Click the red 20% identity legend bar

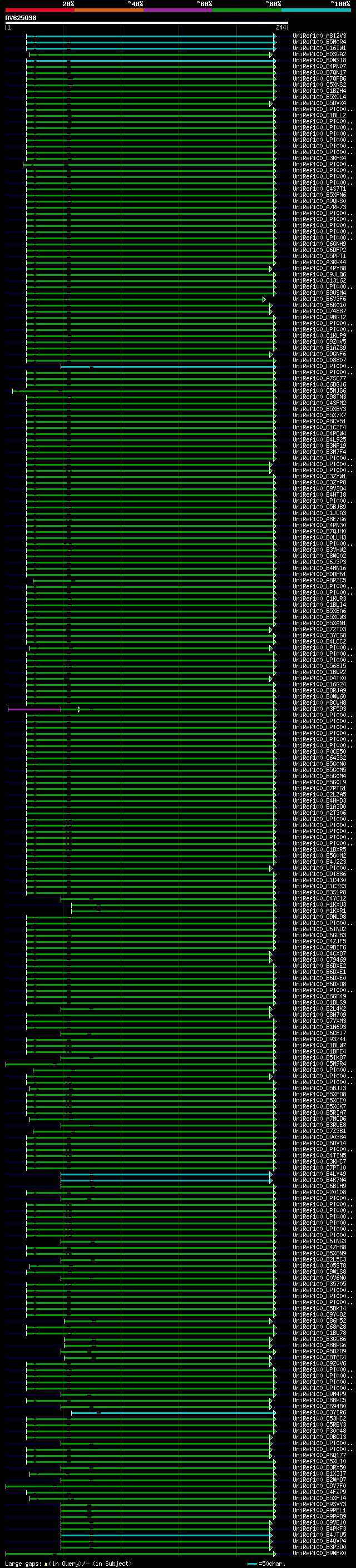pos(39,10)
